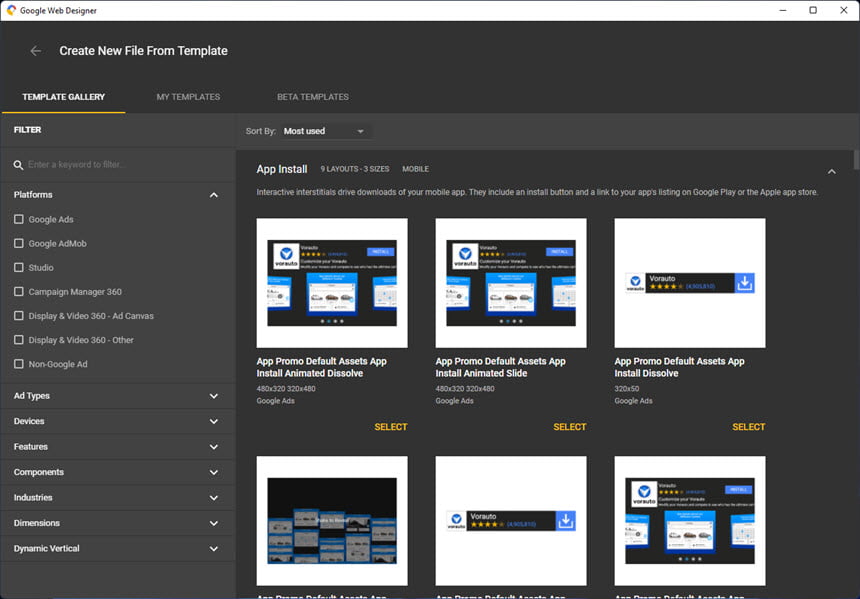
Task: Close the Google Web Designer window
Action: [x=844, y=10]
